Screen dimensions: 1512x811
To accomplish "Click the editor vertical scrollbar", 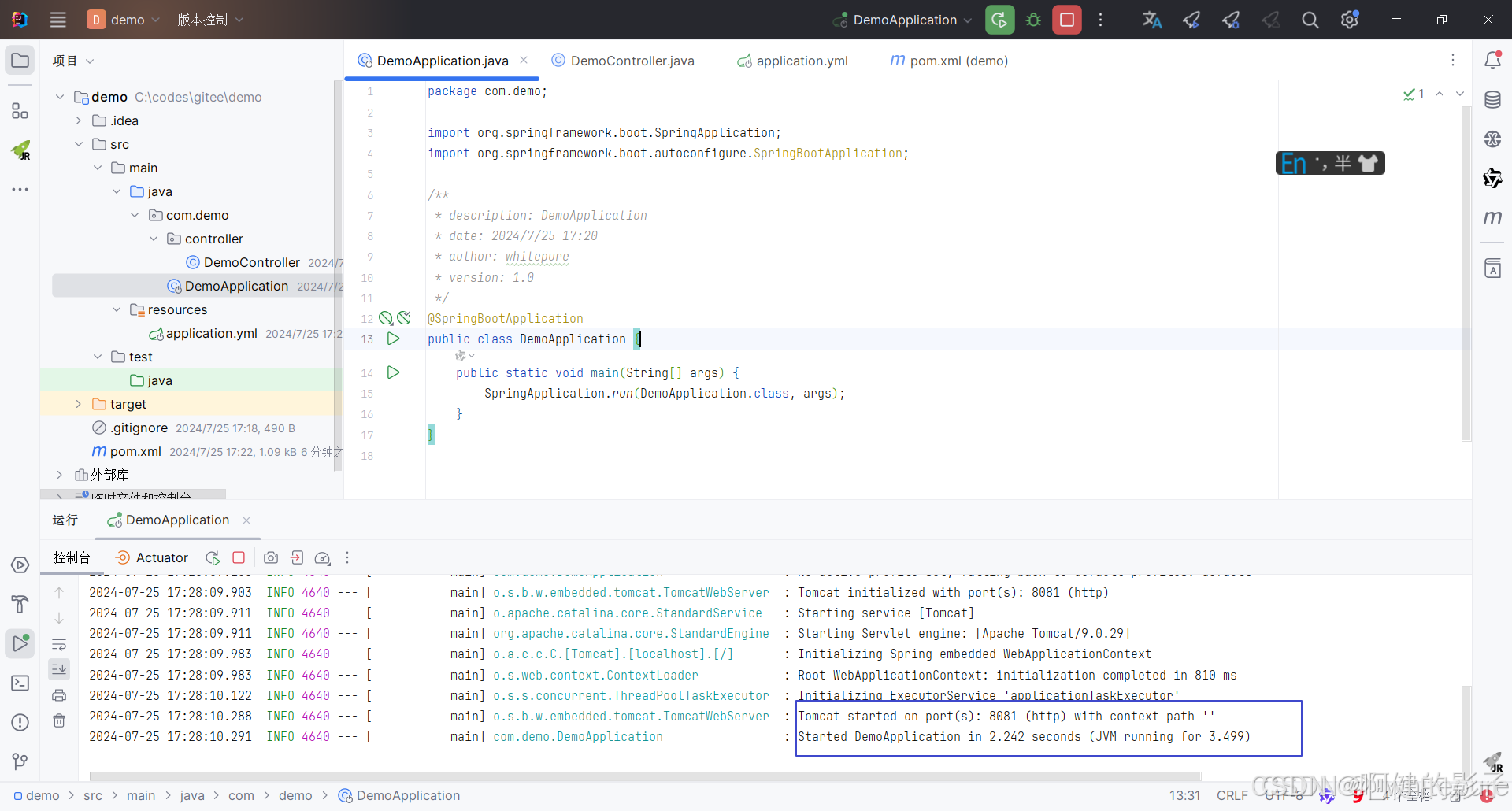I will [1466, 274].
